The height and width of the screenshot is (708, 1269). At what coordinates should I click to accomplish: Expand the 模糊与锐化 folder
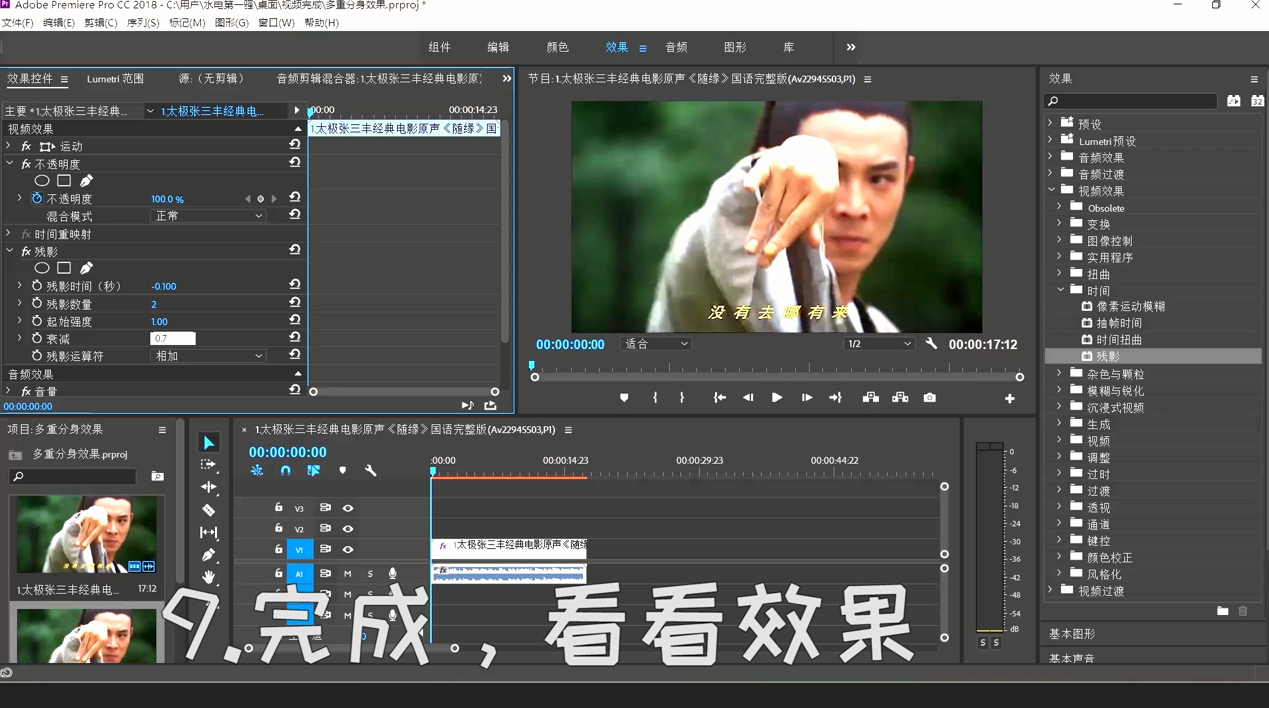(x=1060, y=391)
